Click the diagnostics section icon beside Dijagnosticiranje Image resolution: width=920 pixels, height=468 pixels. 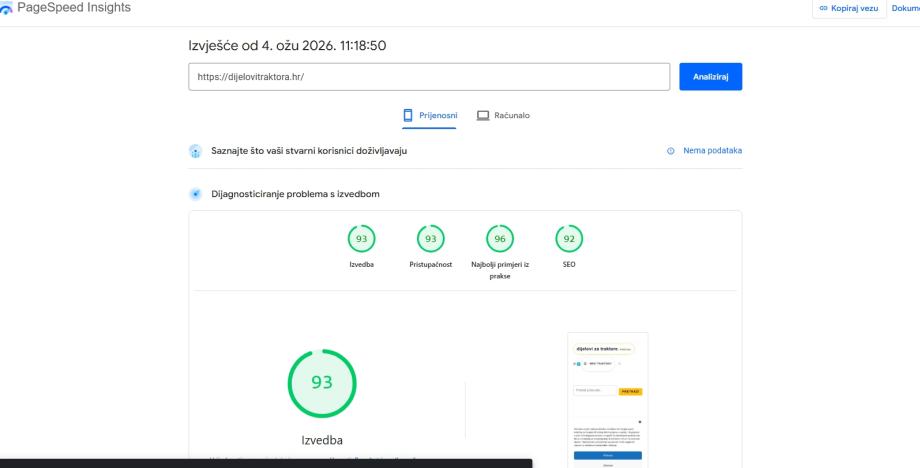195,194
